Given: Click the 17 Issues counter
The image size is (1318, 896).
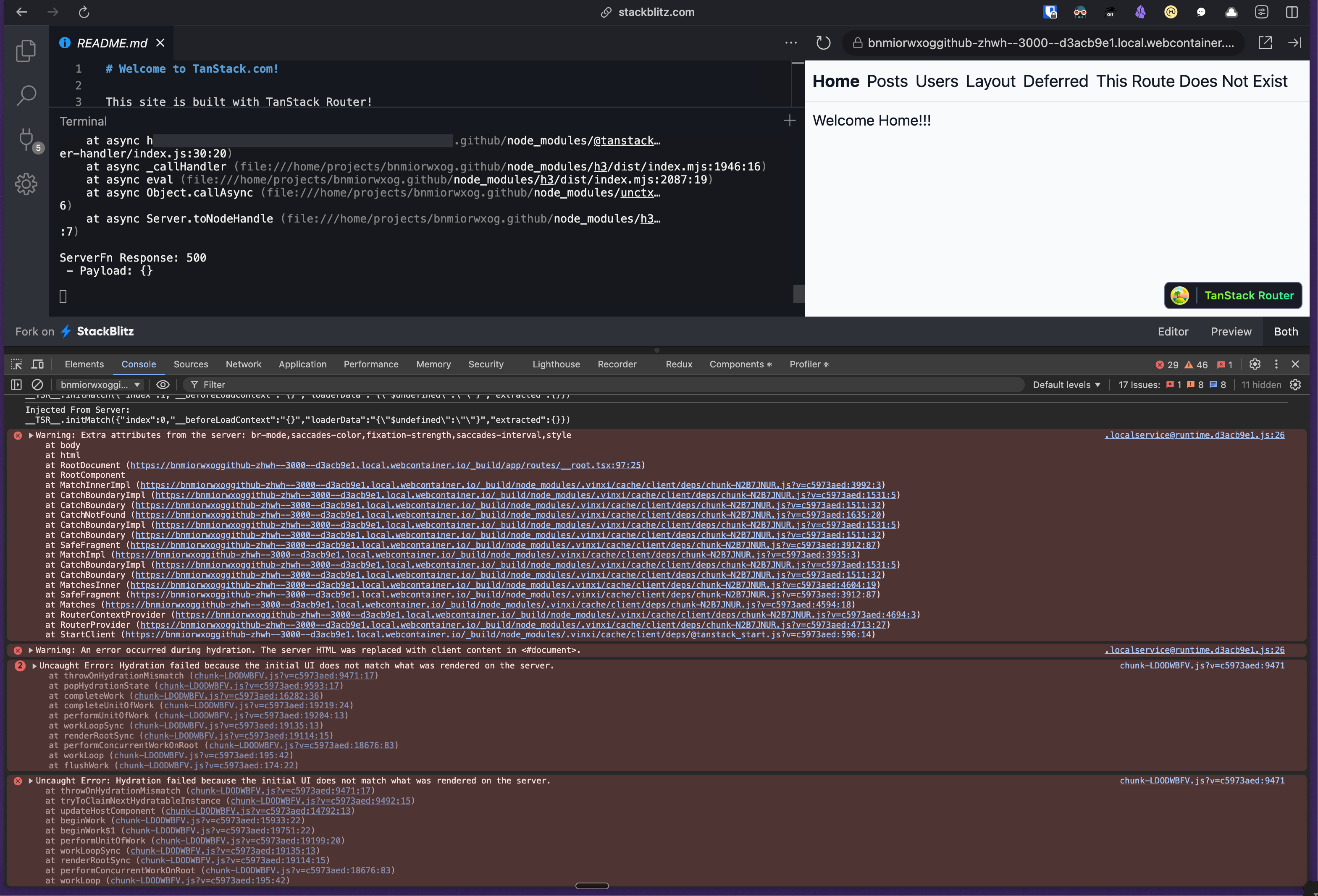Looking at the screenshot, I should tap(1172, 385).
